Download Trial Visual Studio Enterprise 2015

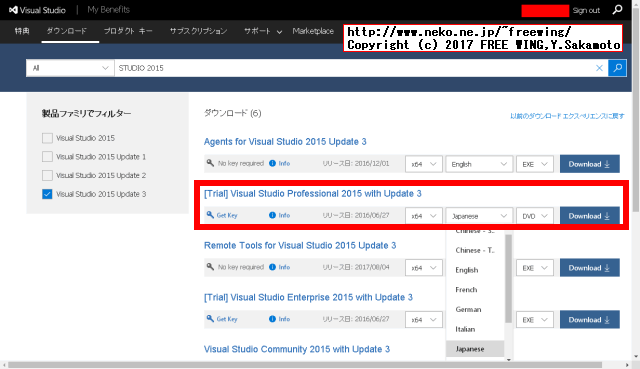tap(590, 320)
